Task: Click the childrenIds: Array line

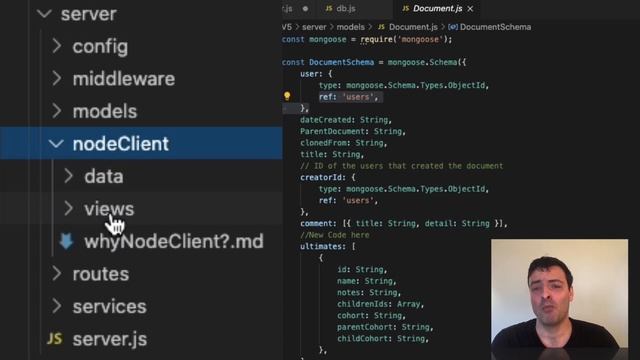Action: (x=380, y=304)
